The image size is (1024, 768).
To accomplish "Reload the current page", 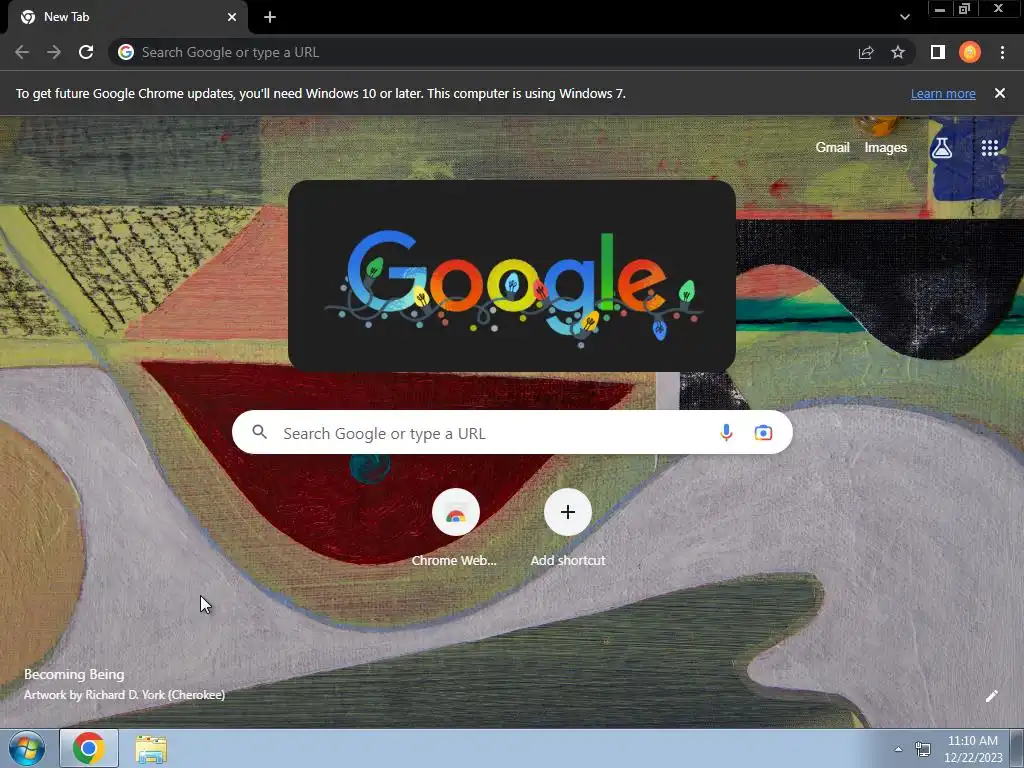I will click(86, 52).
